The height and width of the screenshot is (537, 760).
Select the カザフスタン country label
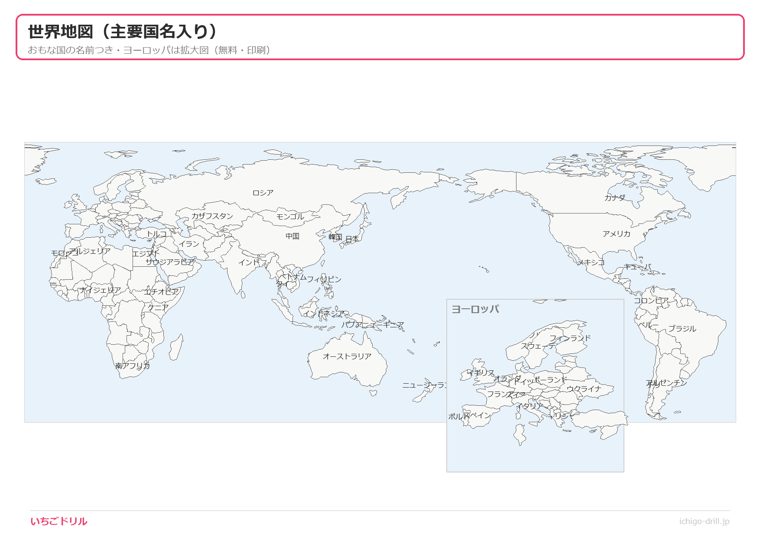tap(212, 216)
